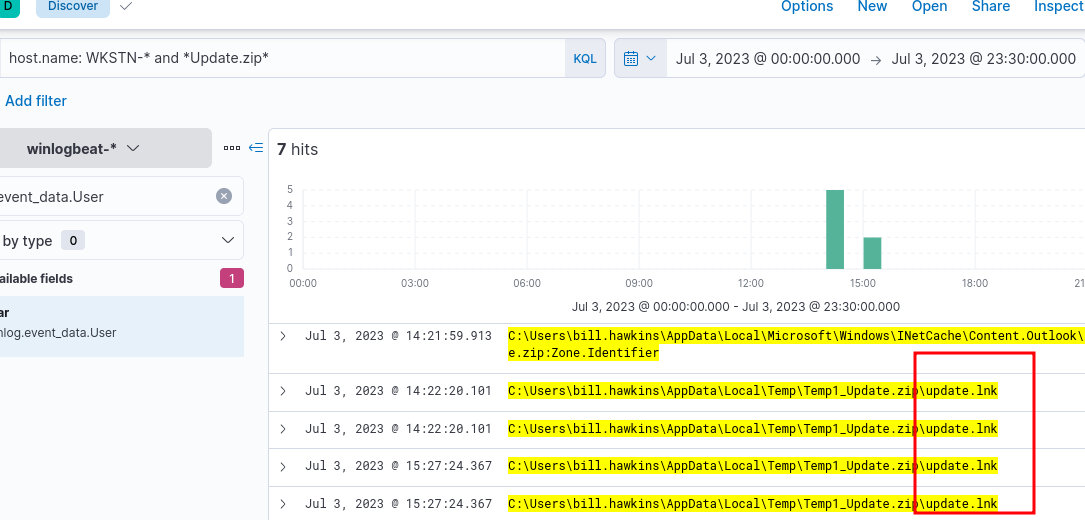Click the green D space avatar

tap(8, 6)
